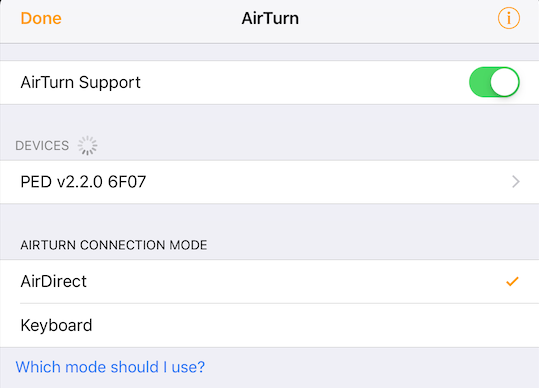The width and height of the screenshot is (539, 388).
Task: Click the AirTurn title in the navigation bar
Action: pos(270,18)
